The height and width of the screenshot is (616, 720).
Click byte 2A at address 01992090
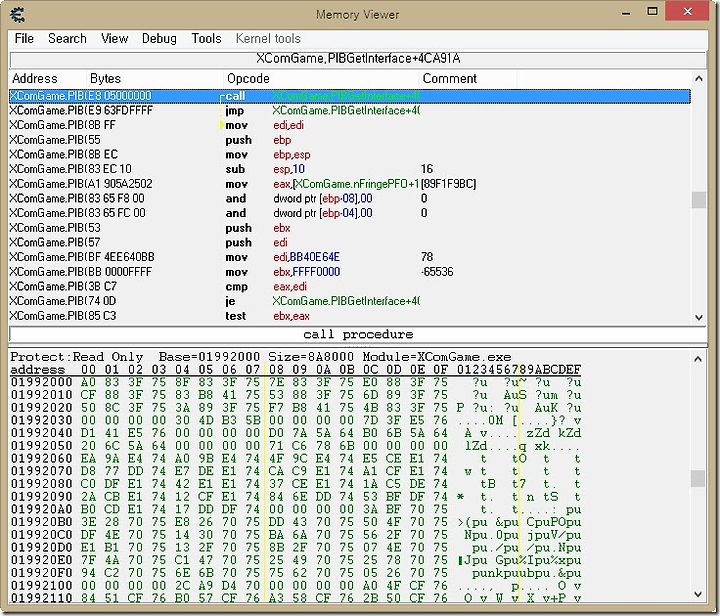pos(88,496)
